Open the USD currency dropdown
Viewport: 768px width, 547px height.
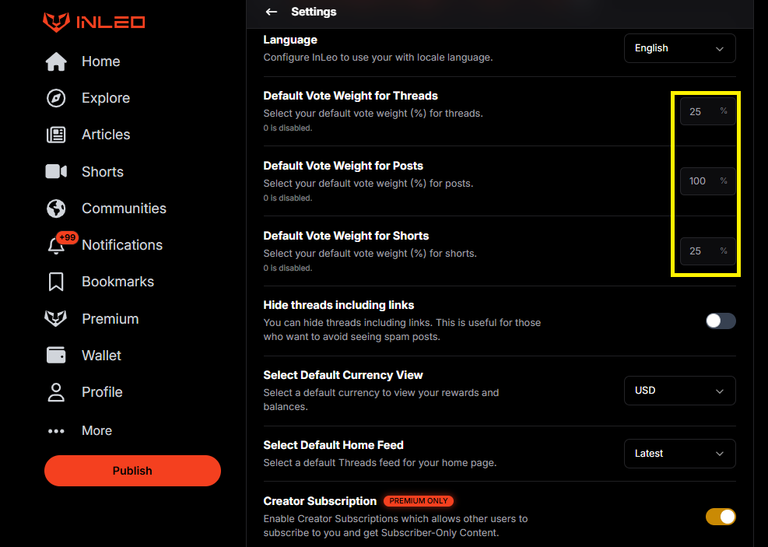point(679,390)
